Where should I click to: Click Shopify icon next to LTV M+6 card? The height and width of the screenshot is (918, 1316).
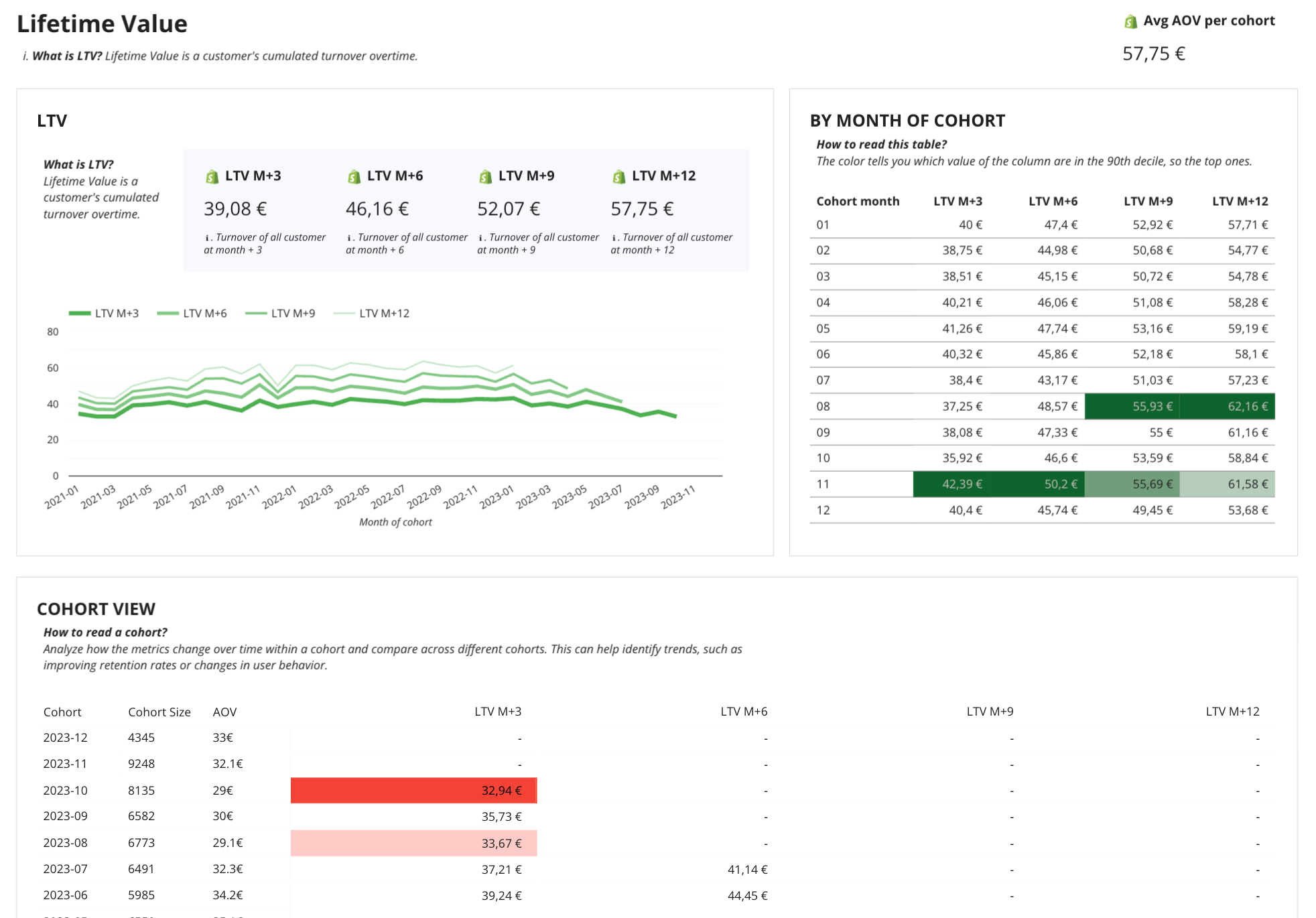click(354, 176)
